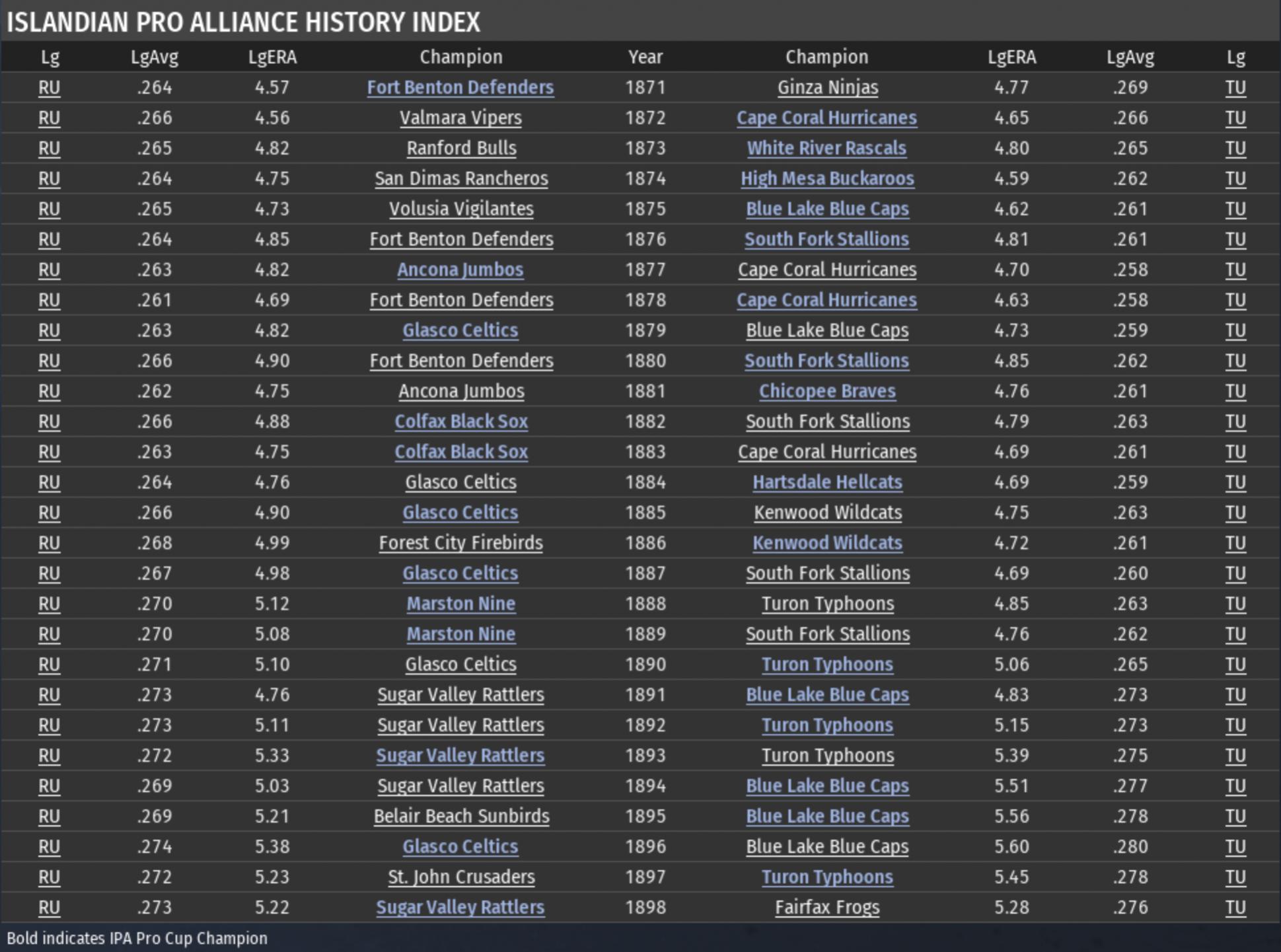Screen dimensions: 1281x952
Task: Select White River Rascals 1873 champion
Action: click(x=826, y=148)
